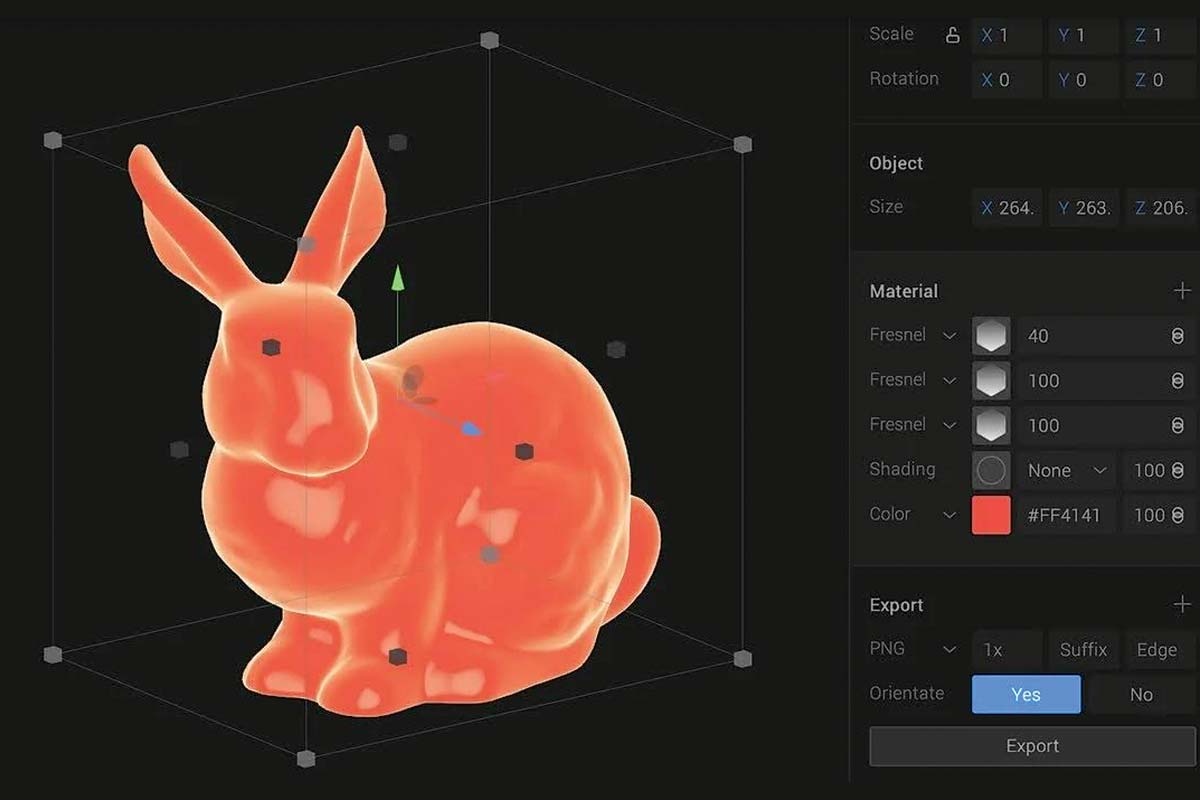Screen dimensions: 1200x800
Task: Set Orientate to No
Action: pos(1141,694)
